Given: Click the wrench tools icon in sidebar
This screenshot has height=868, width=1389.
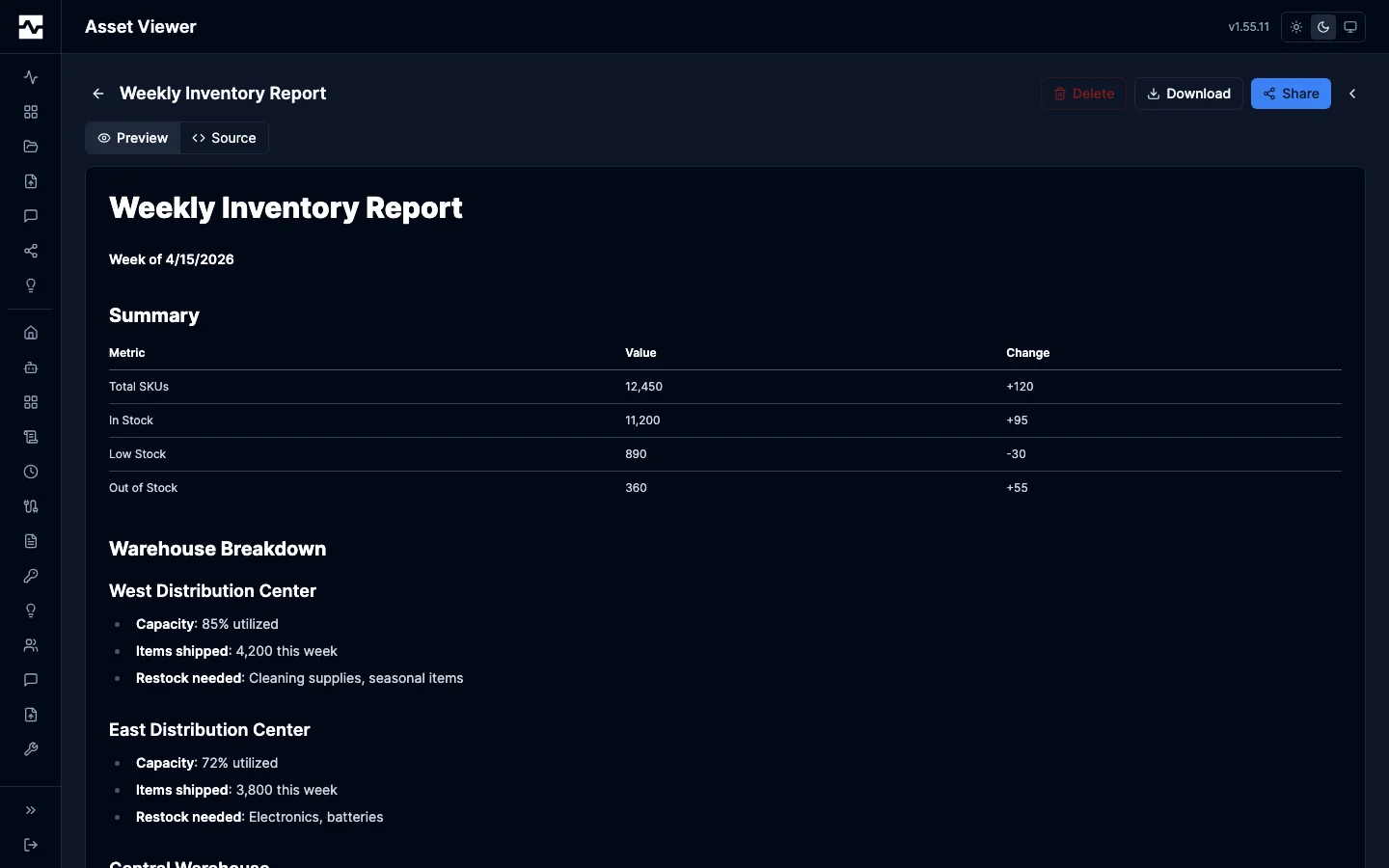Looking at the screenshot, I should click(x=30, y=749).
